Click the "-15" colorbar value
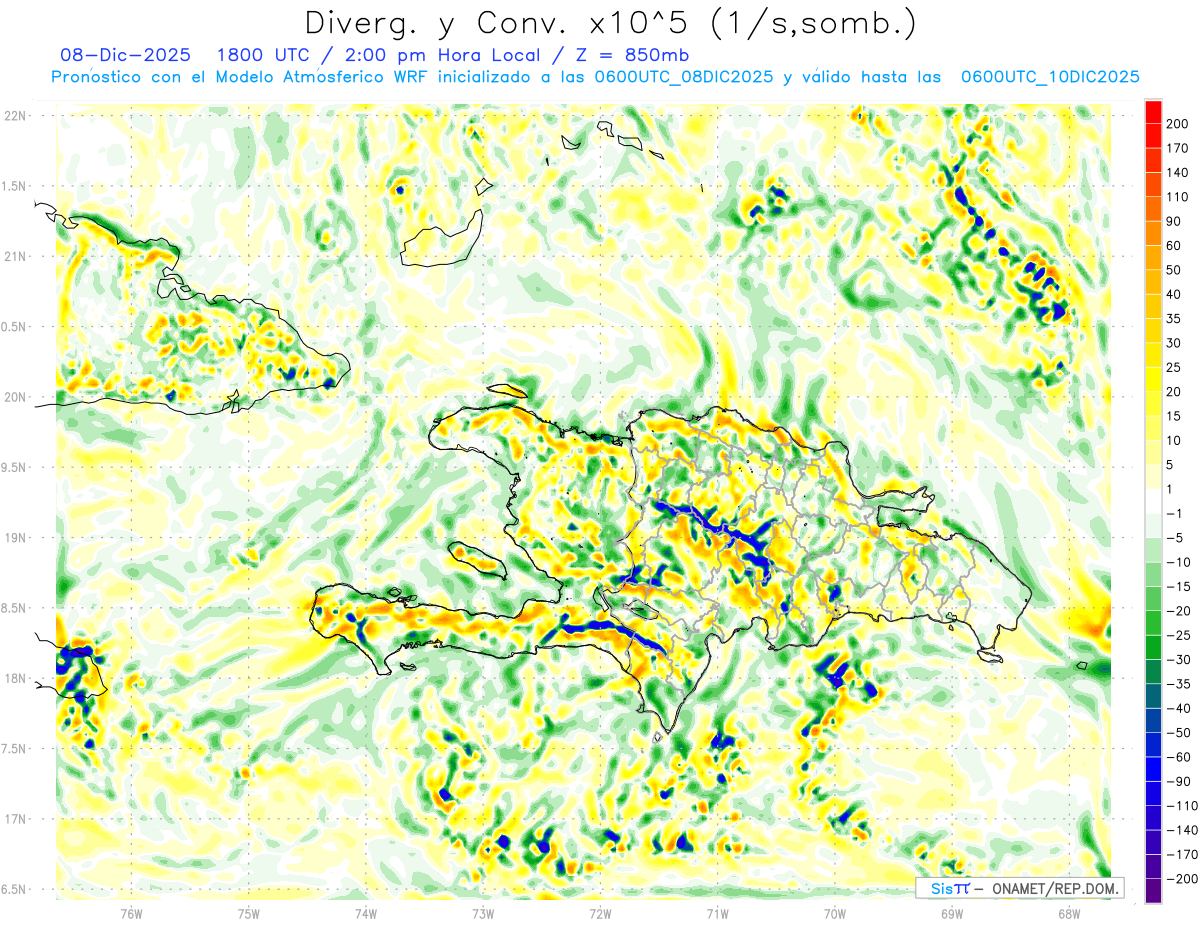Viewport: 1200px width, 927px height. [x=1180, y=587]
